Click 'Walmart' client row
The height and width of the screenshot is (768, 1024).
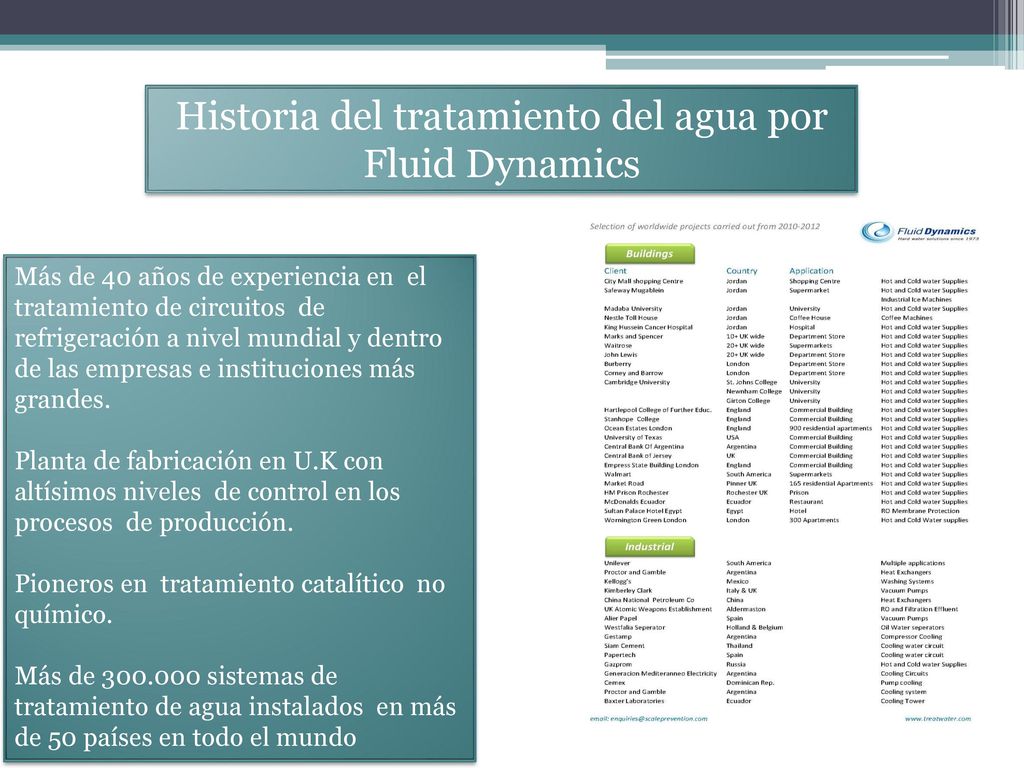click(x=617, y=474)
